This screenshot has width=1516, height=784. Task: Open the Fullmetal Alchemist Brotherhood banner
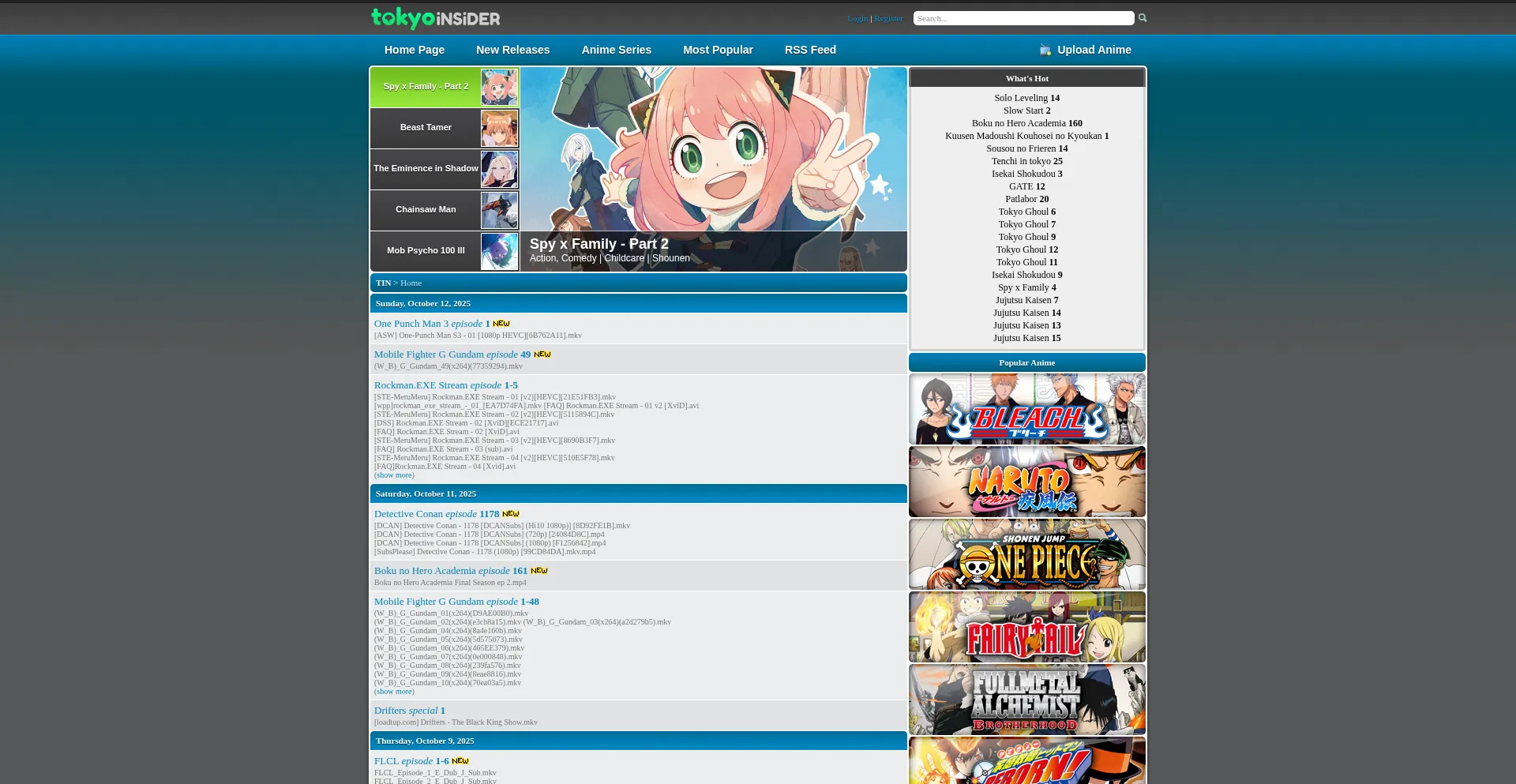1026,700
